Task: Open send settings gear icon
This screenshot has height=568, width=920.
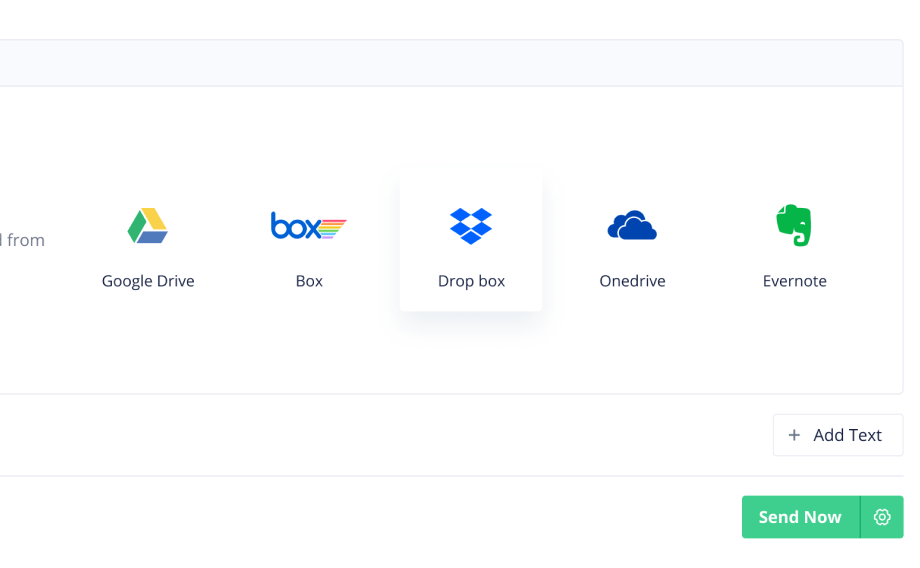Action: tap(882, 517)
